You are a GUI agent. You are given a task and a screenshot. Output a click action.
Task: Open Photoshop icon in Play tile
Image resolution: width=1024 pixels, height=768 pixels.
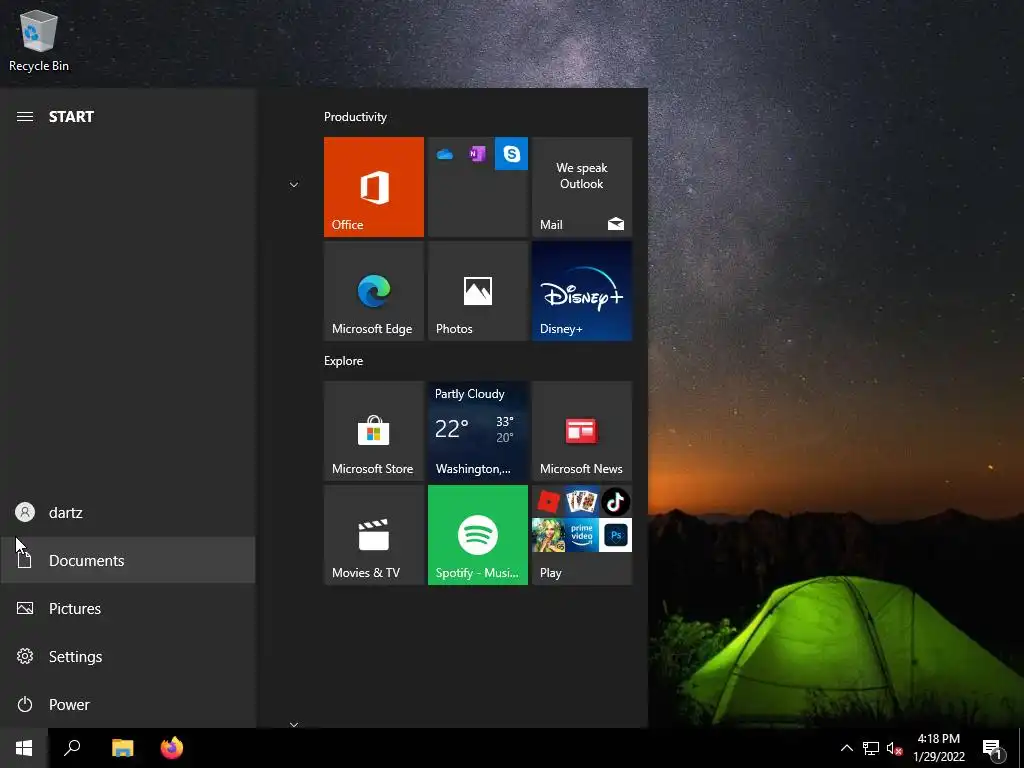pyautogui.click(x=615, y=535)
